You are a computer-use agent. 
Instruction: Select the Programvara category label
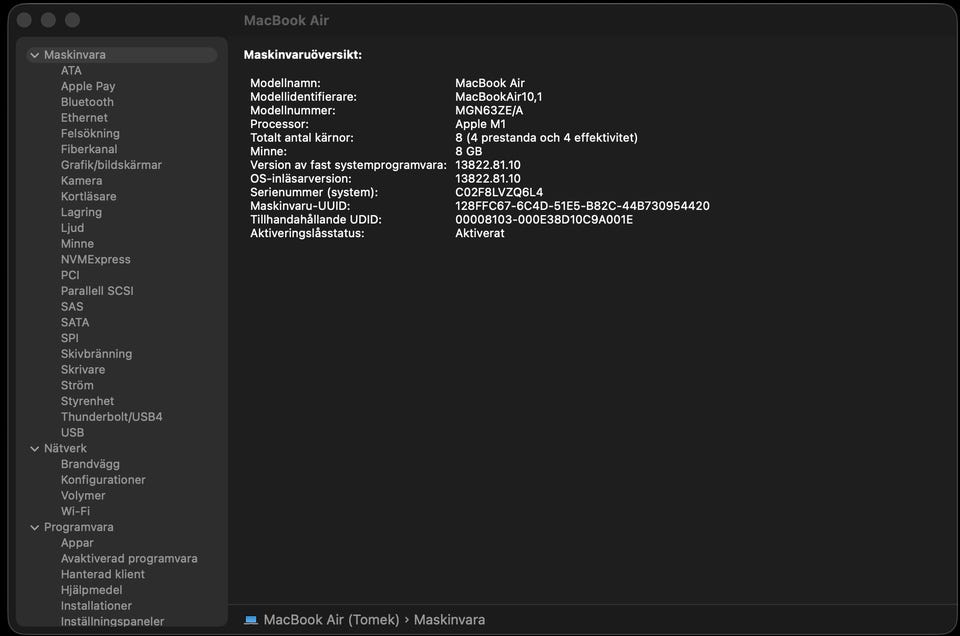point(78,527)
